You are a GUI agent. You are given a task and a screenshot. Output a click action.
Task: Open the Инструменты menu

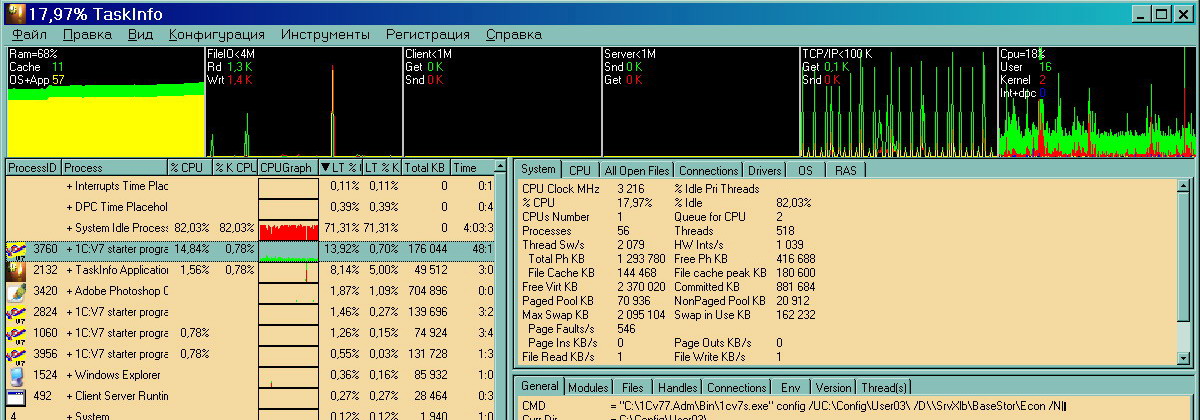point(325,34)
